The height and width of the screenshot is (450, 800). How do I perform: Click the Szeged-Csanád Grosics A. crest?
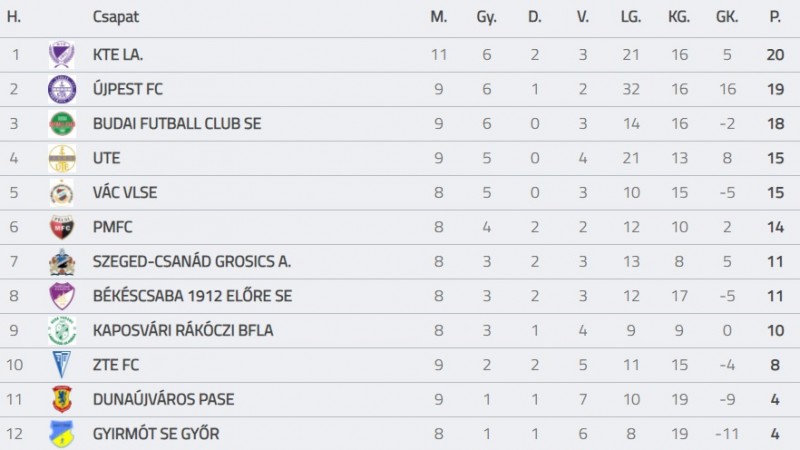[x=62, y=262]
